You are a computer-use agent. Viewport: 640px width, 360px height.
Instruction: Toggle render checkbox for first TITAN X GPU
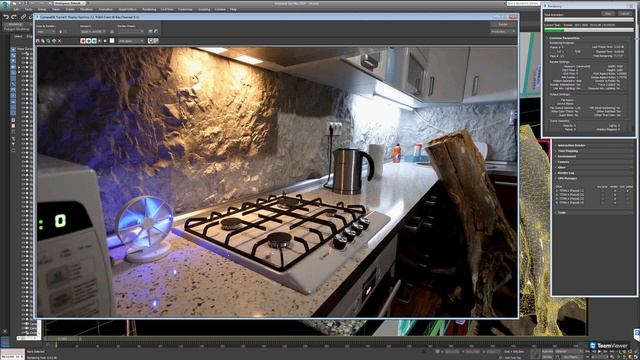coord(615,191)
